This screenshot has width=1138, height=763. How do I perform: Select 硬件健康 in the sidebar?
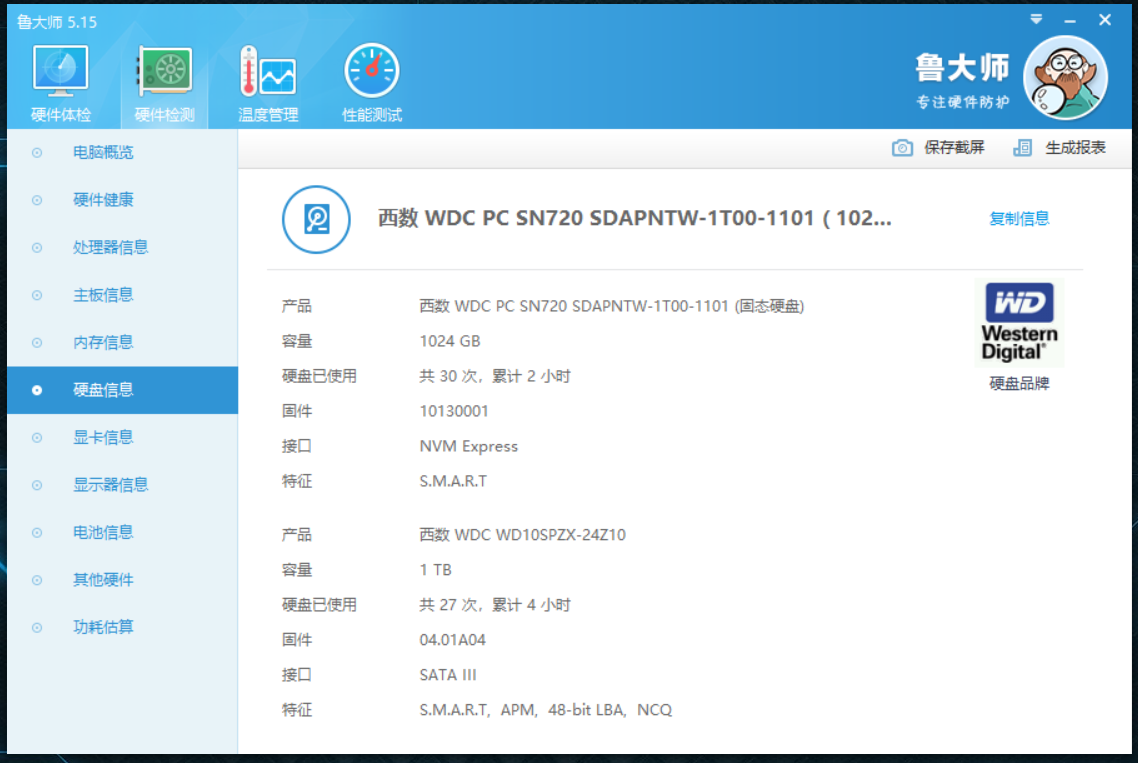click(123, 200)
